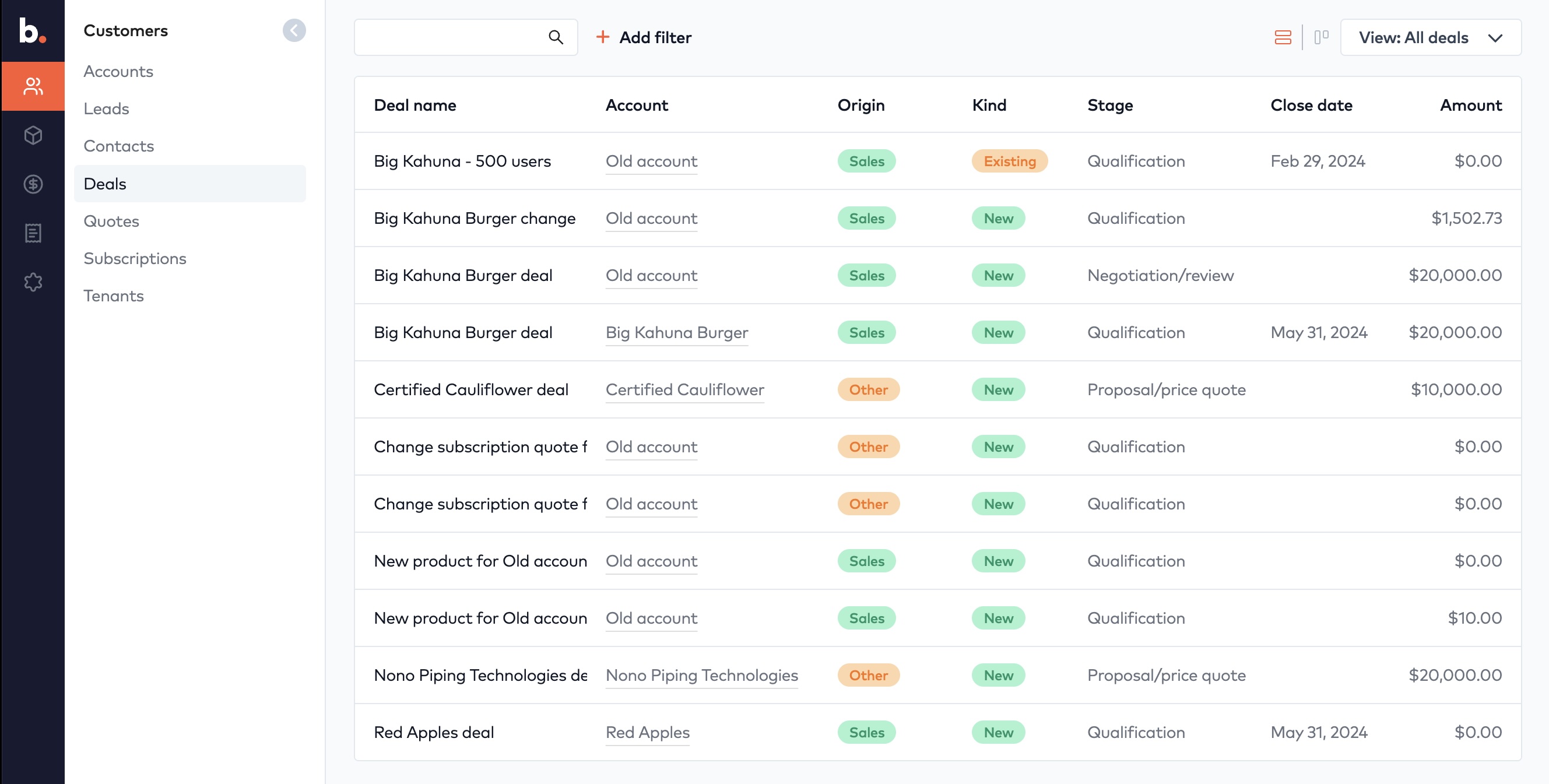Open the Products cube icon in sidebar

click(33, 135)
